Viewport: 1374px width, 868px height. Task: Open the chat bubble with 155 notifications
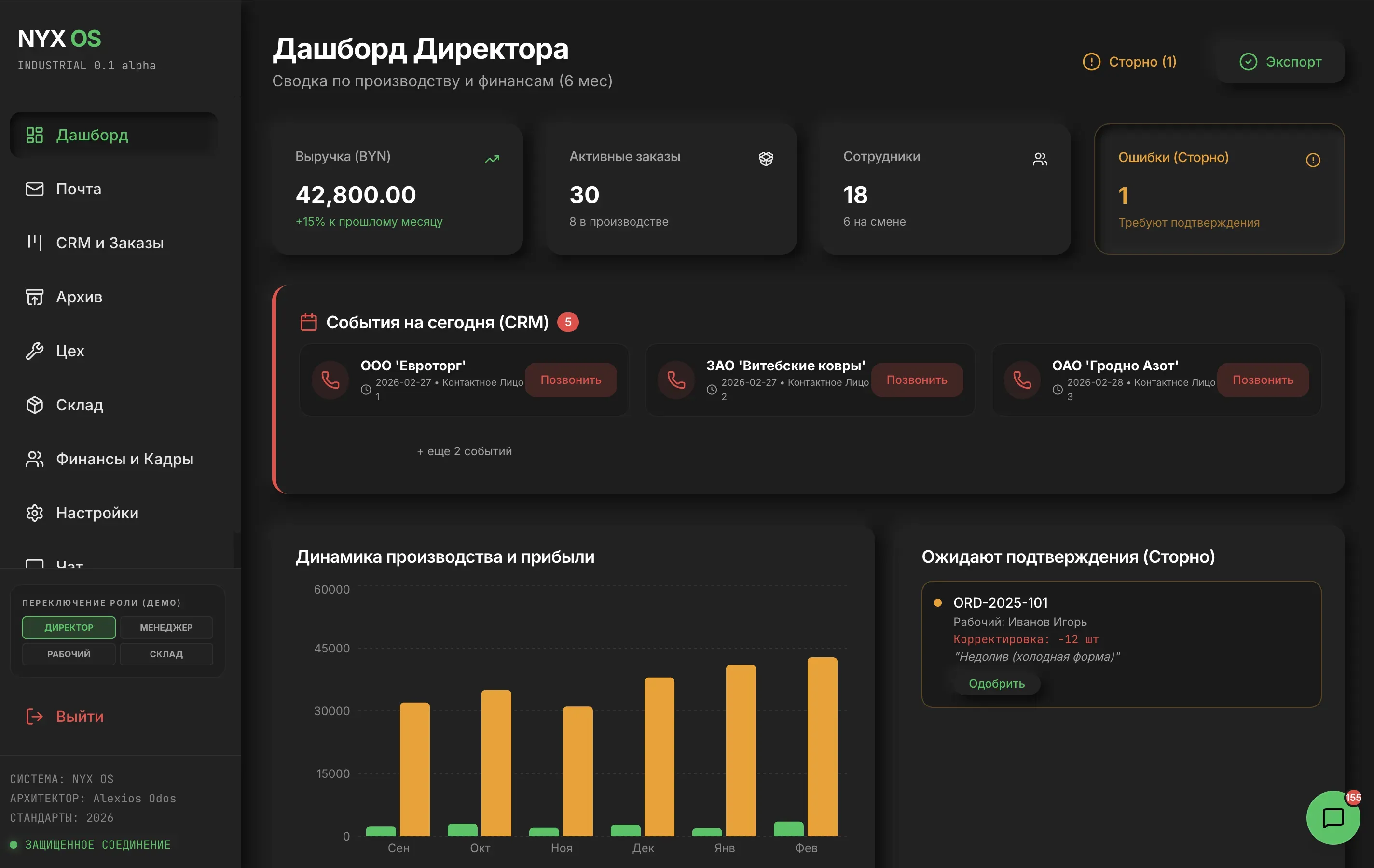pyautogui.click(x=1333, y=818)
